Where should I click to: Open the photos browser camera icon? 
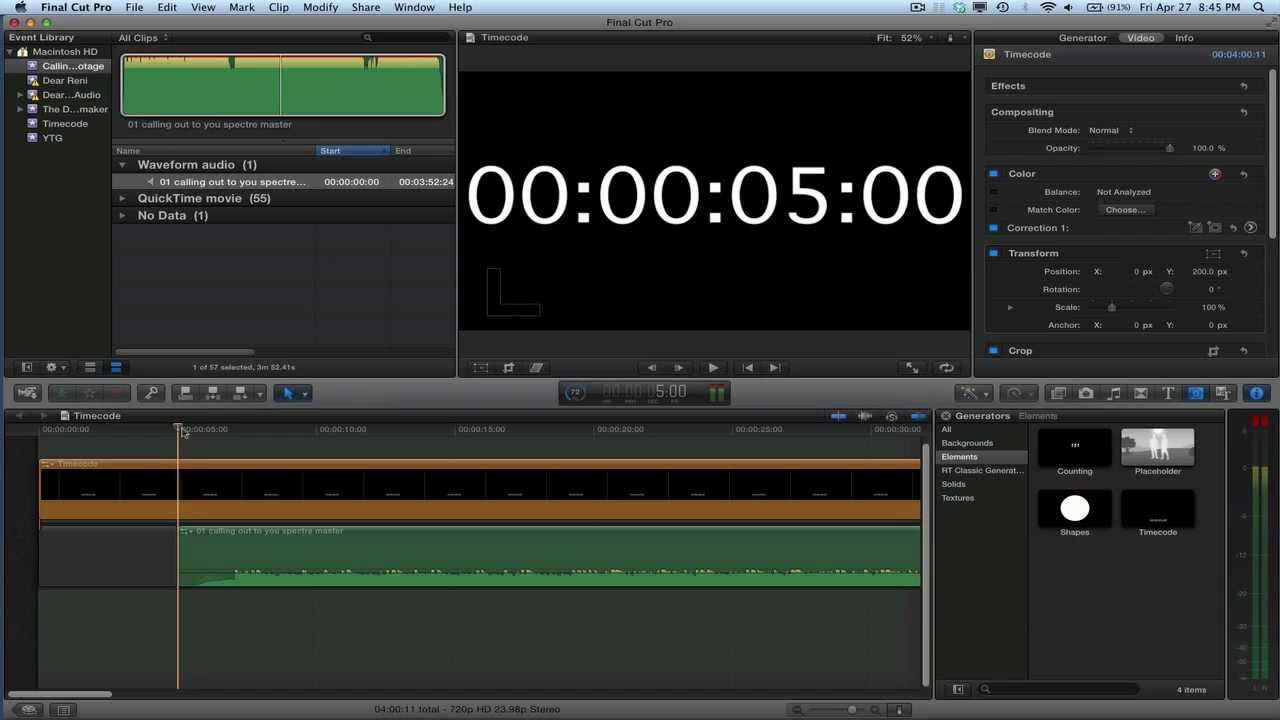[1086, 394]
